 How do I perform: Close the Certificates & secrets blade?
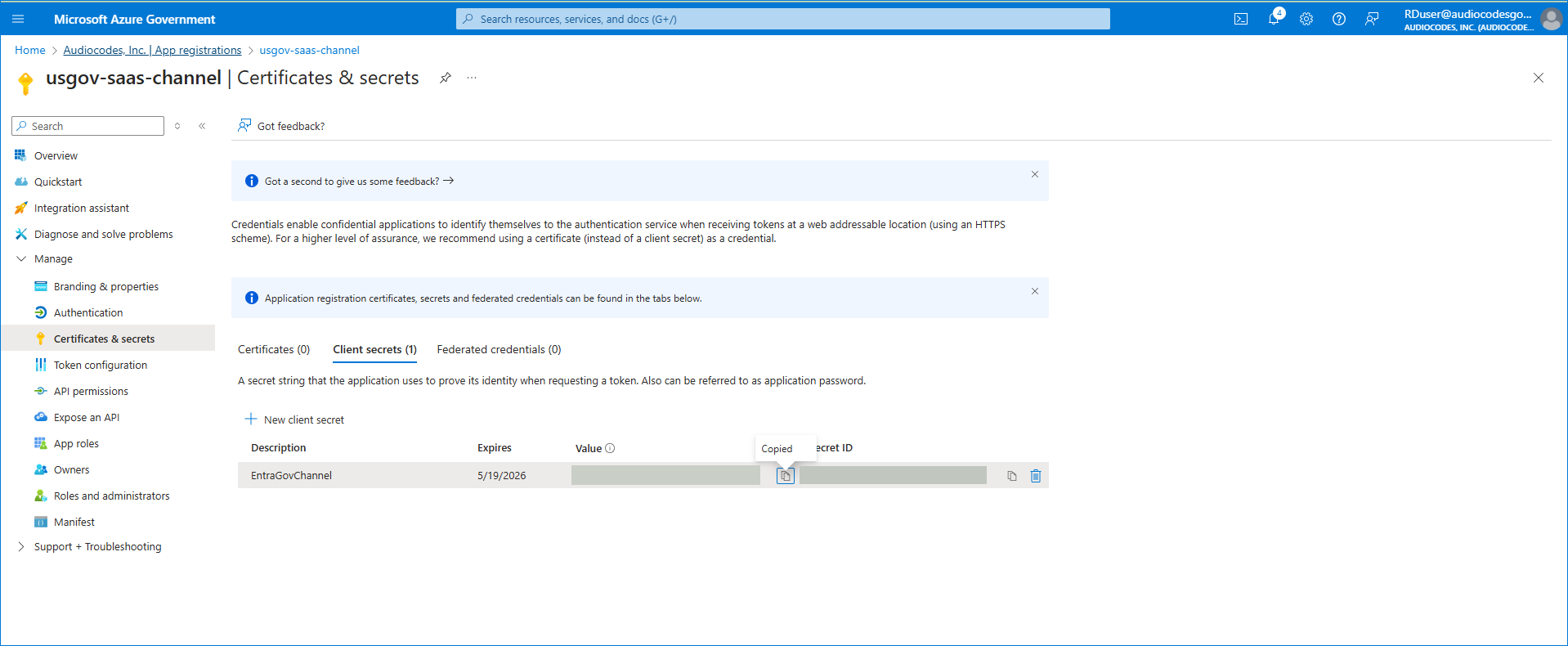point(1539,78)
